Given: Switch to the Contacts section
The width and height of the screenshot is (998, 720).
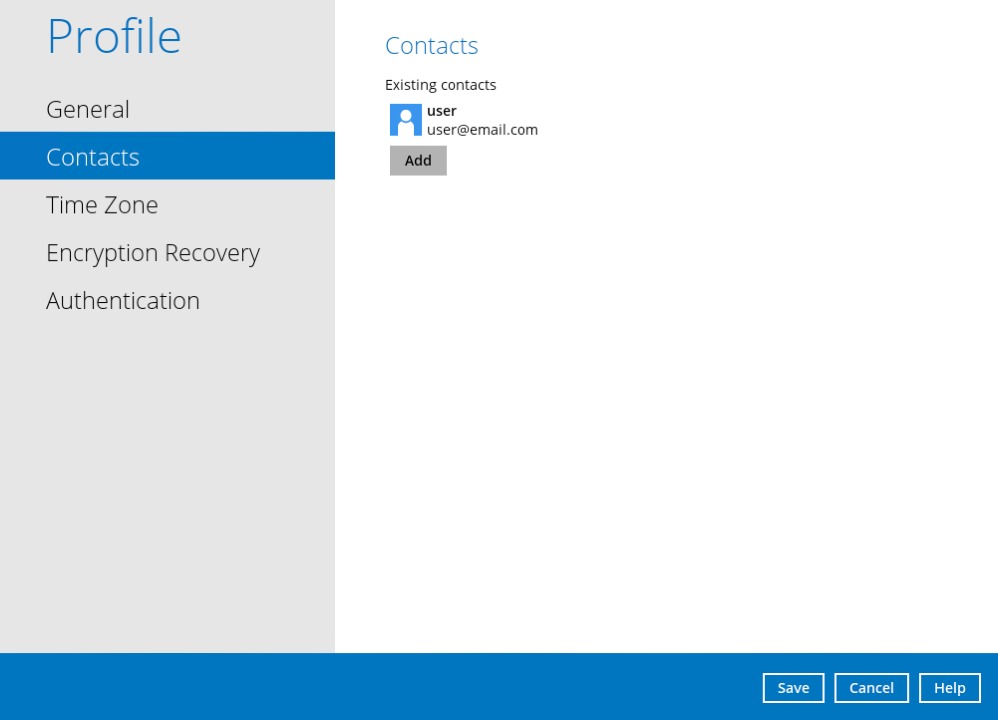Looking at the screenshot, I should [92, 156].
